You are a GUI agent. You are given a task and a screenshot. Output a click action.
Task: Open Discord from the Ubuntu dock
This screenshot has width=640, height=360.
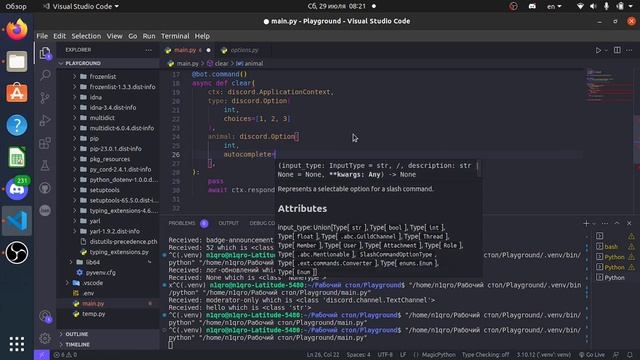coord(17,189)
